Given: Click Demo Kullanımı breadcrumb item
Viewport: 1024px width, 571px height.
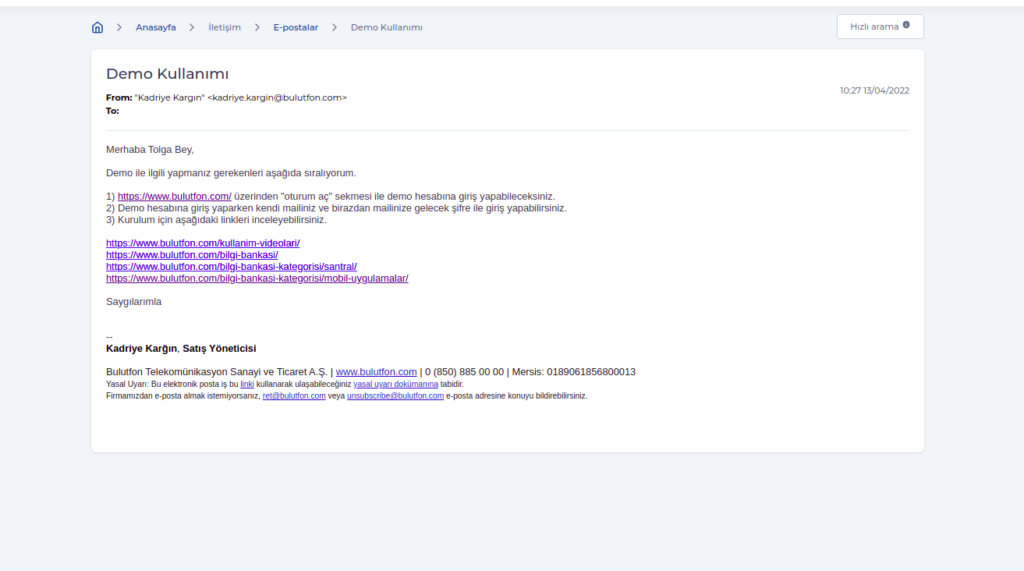Looking at the screenshot, I should [x=387, y=27].
